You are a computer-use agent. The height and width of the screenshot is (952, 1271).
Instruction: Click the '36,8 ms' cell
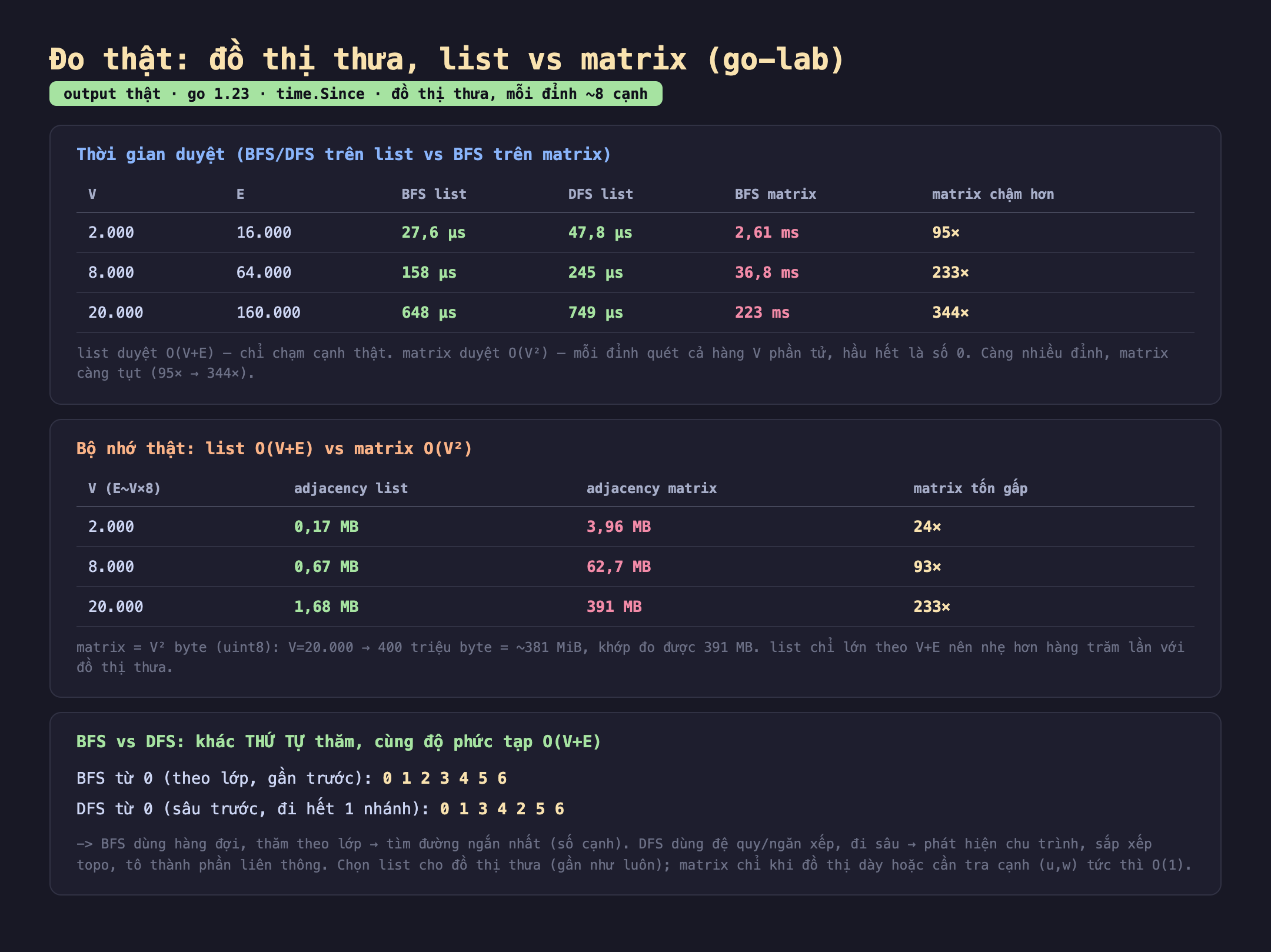767,272
